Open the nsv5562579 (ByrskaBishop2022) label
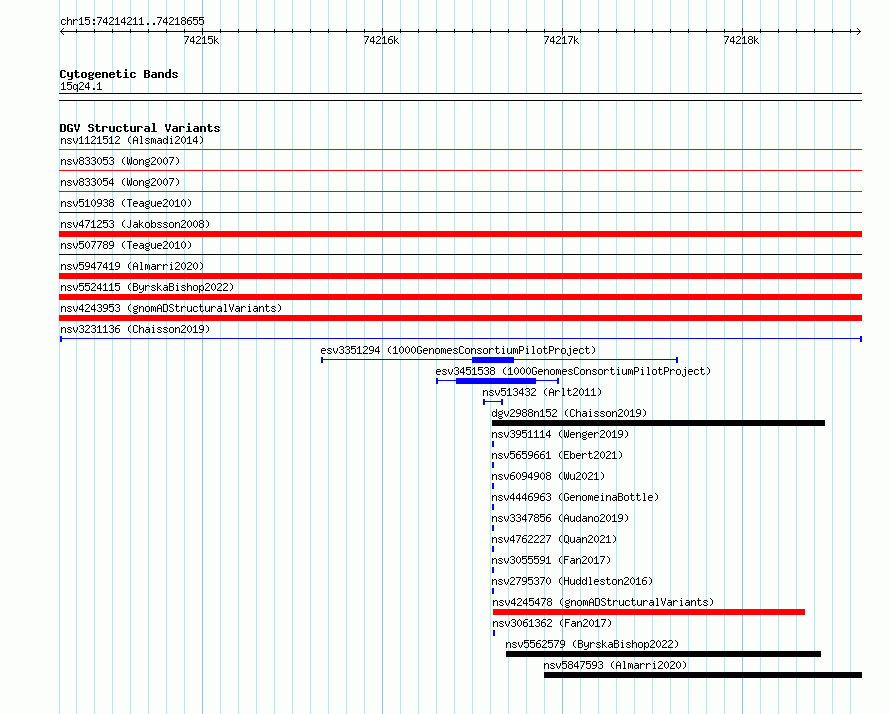The width and height of the screenshot is (890, 714). coord(592,644)
